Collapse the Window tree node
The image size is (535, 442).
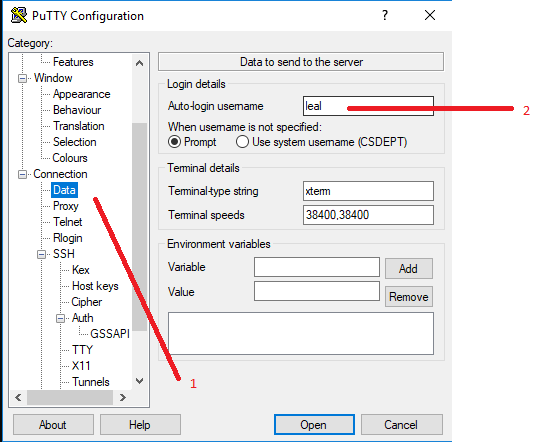click(22, 79)
